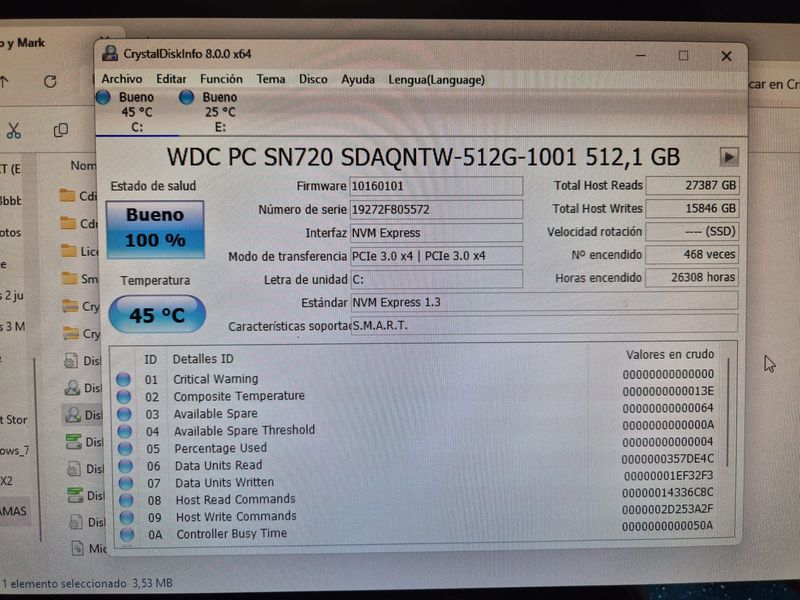800x600 pixels.
Task: Click the cut scissors icon in File Explorer
Action: [x=14, y=131]
